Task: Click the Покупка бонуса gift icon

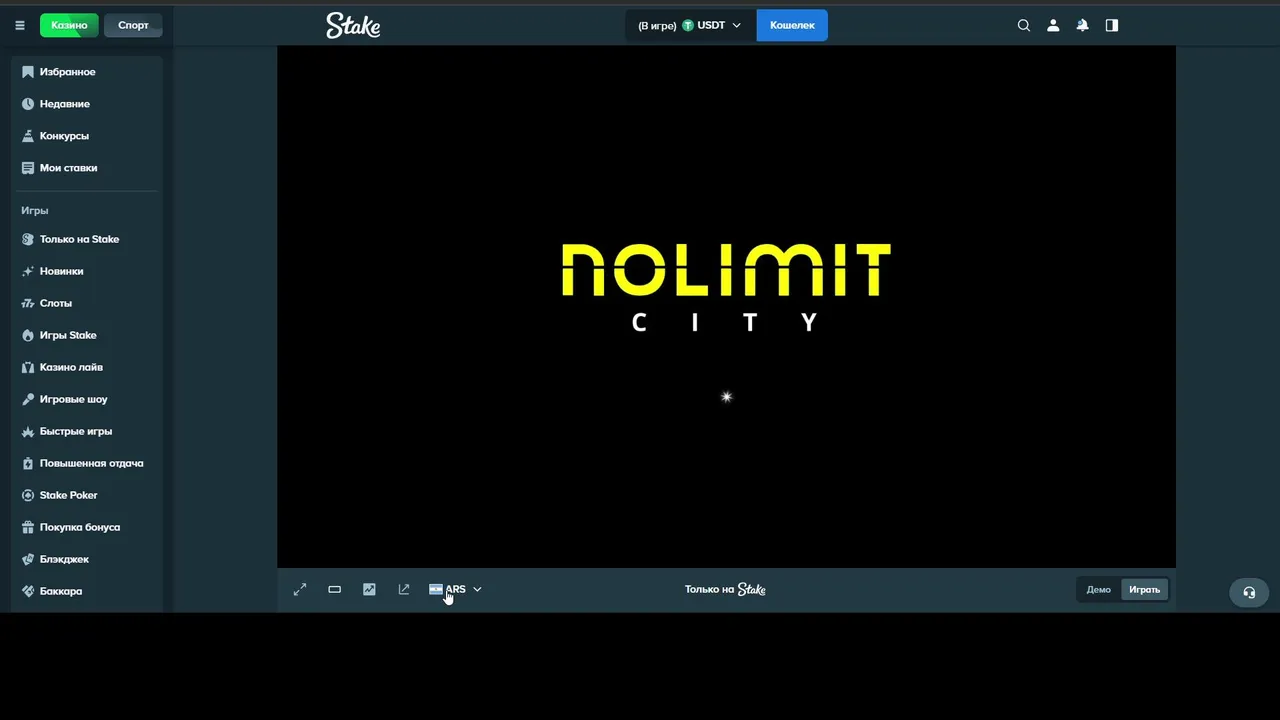Action: click(28, 527)
